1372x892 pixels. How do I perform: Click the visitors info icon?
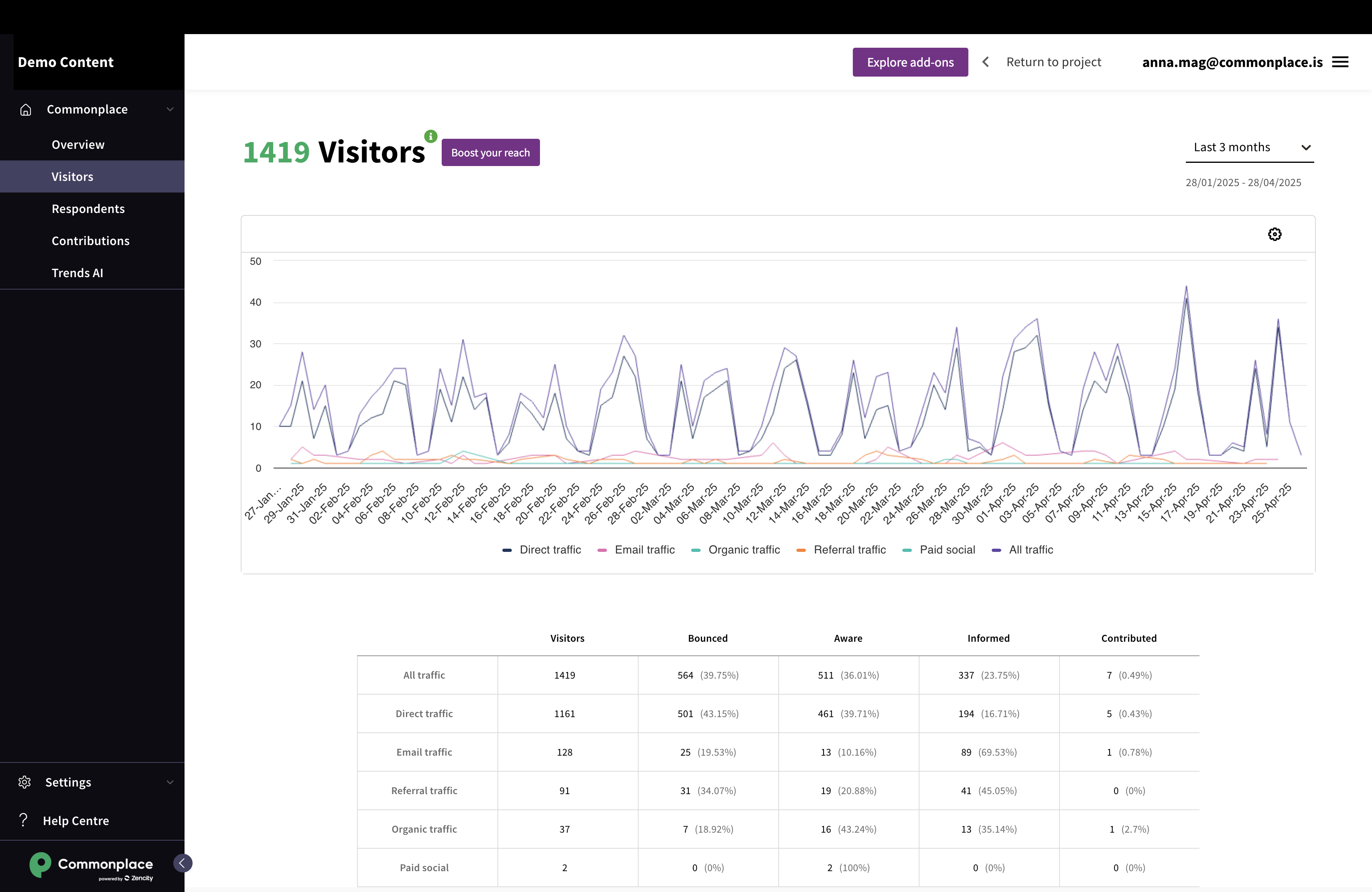(x=430, y=136)
